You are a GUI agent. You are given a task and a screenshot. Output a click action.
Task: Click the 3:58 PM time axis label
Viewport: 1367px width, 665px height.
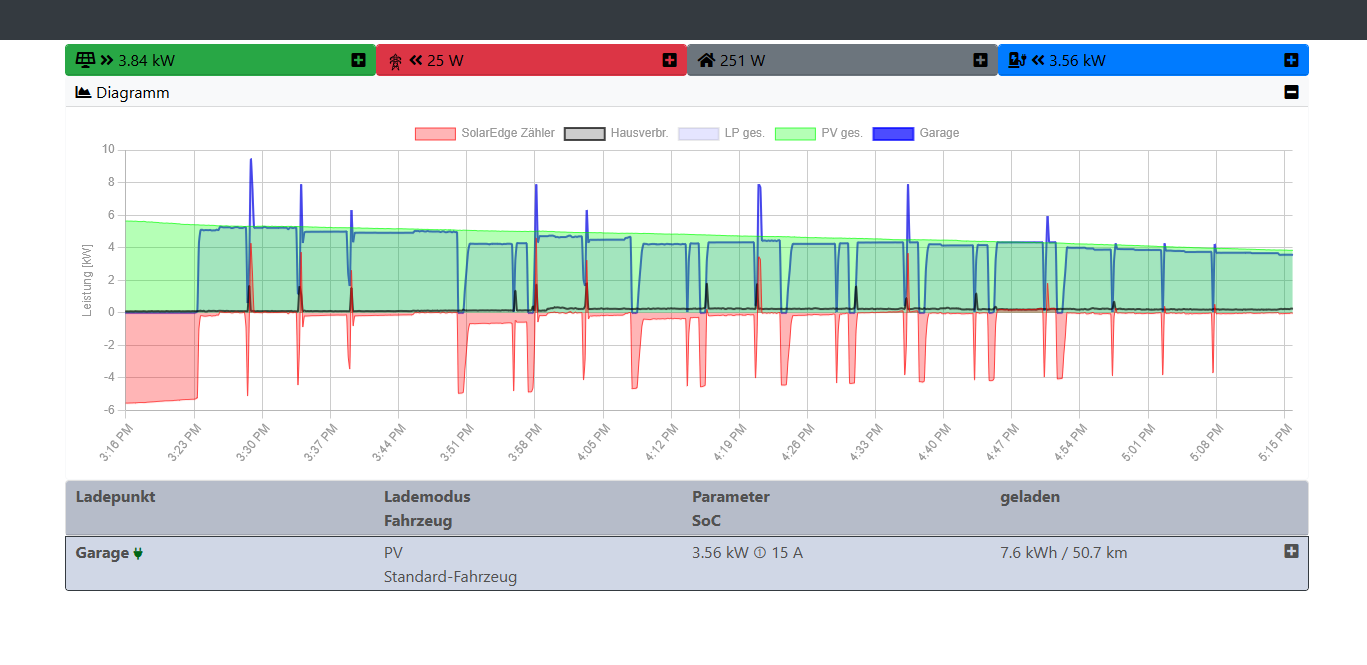[x=526, y=441]
